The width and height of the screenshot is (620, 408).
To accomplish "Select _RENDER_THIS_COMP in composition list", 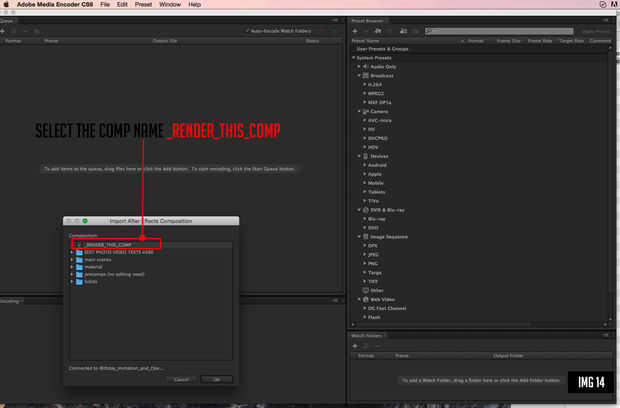I will (x=151, y=244).
